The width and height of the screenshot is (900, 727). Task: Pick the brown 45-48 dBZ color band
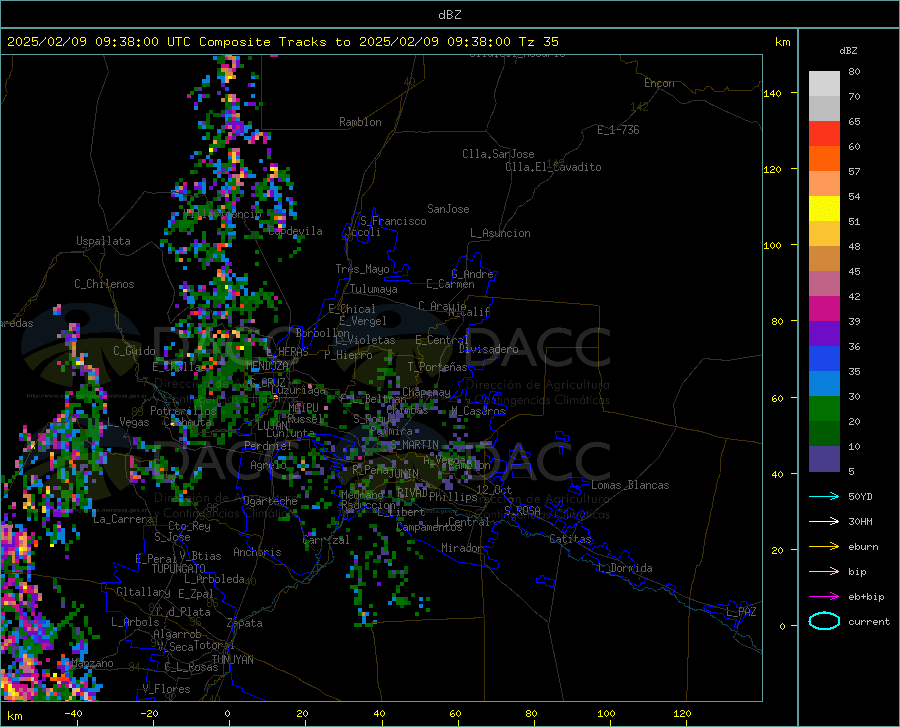point(824,259)
